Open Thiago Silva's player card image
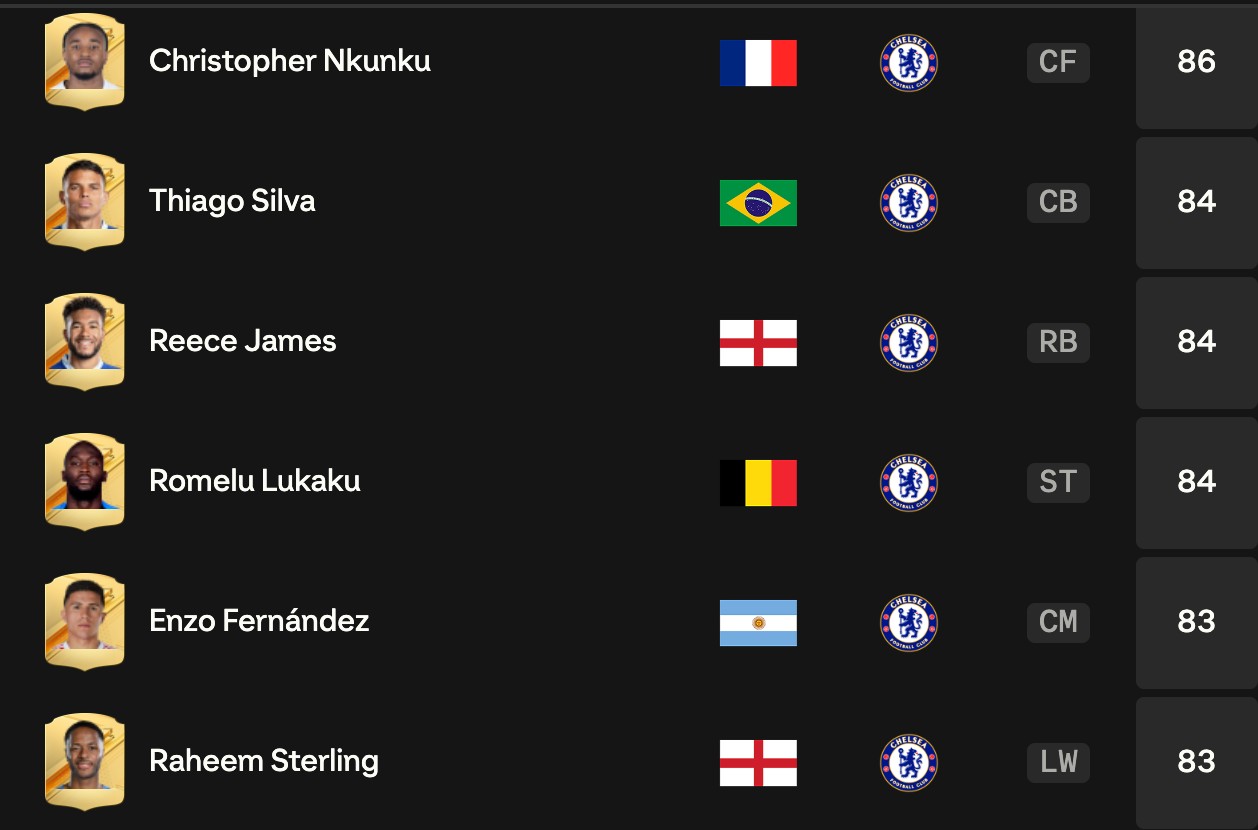Viewport: 1258px width, 830px height. tap(85, 201)
